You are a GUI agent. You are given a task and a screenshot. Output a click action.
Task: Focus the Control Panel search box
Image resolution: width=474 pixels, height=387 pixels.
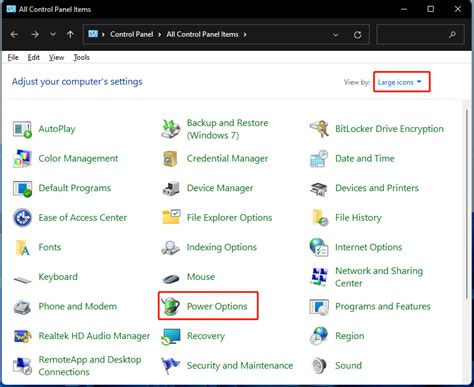click(x=420, y=34)
